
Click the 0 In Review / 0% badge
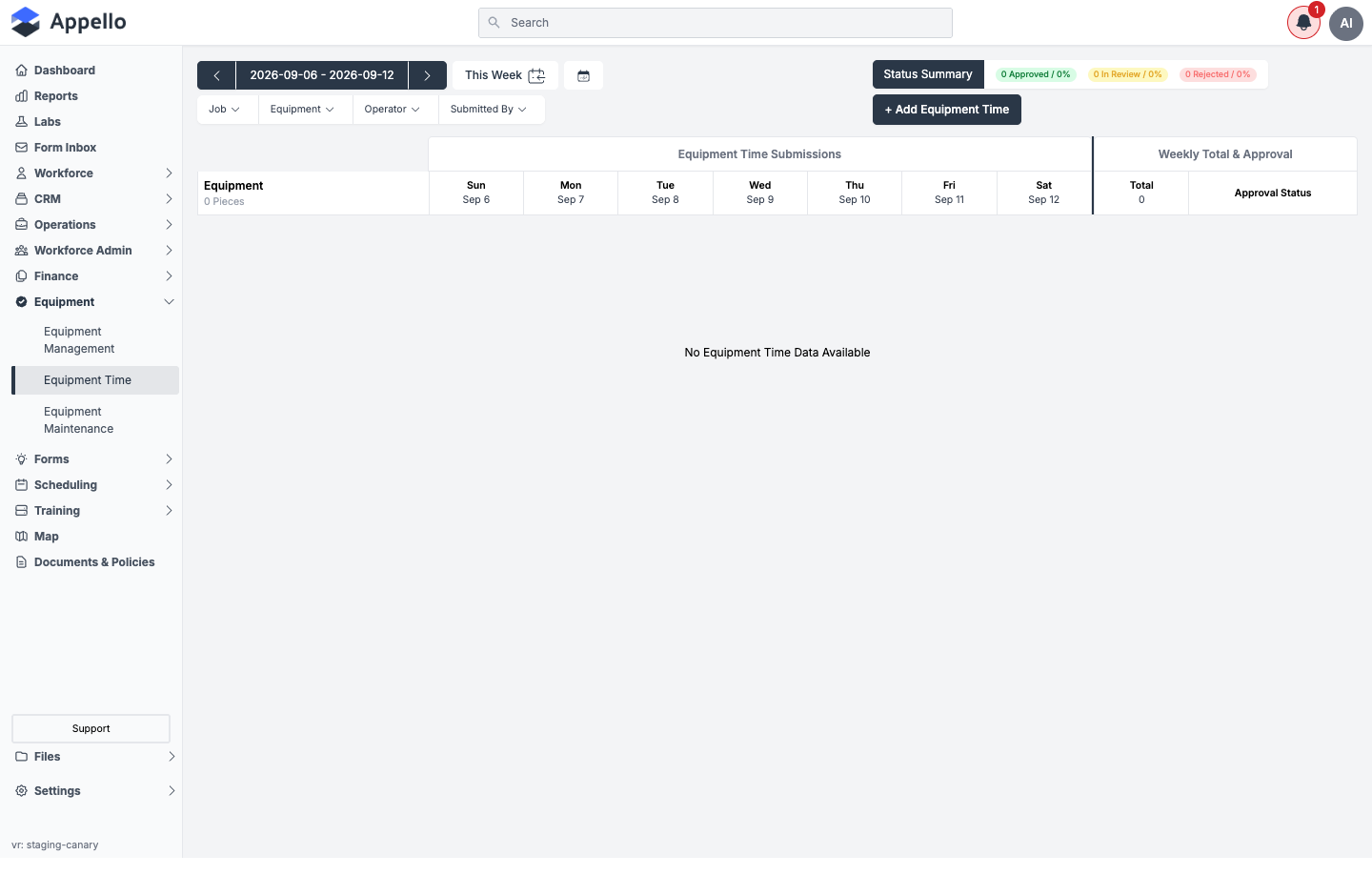(1128, 74)
